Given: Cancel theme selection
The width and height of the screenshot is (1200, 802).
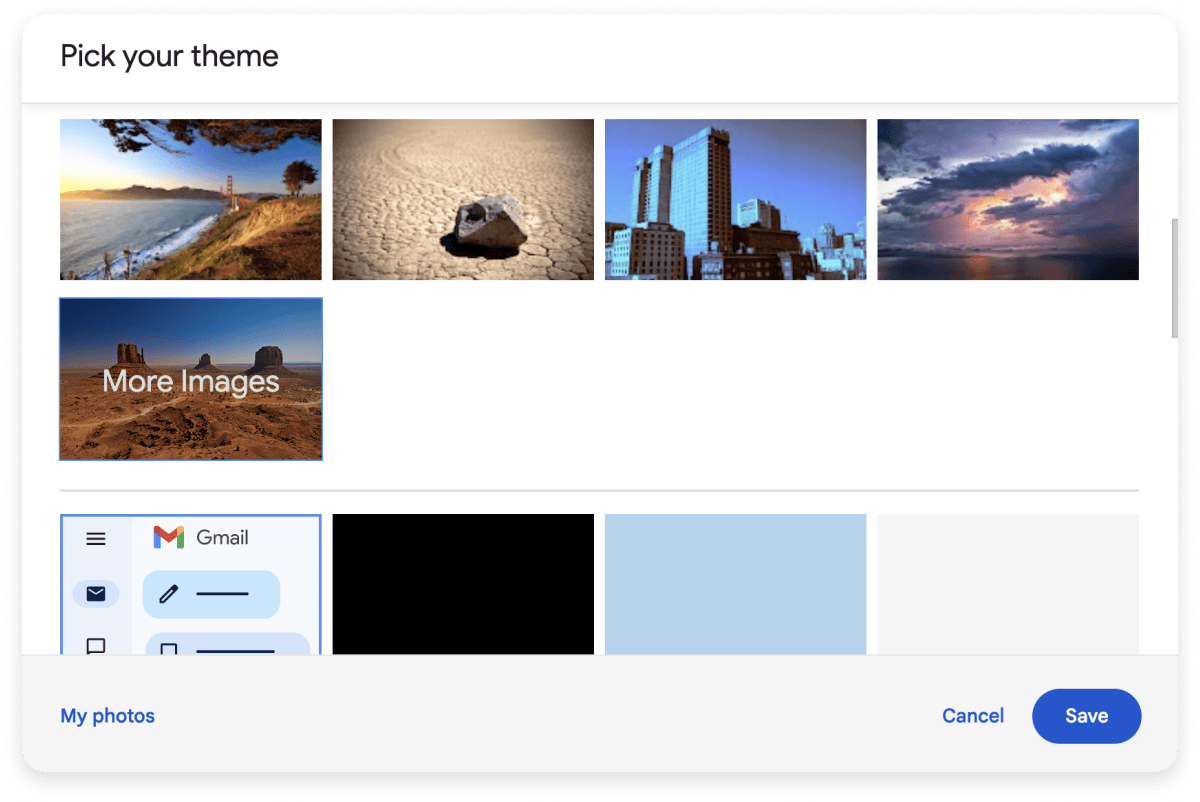Looking at the screenshot, I should [972, 715].
